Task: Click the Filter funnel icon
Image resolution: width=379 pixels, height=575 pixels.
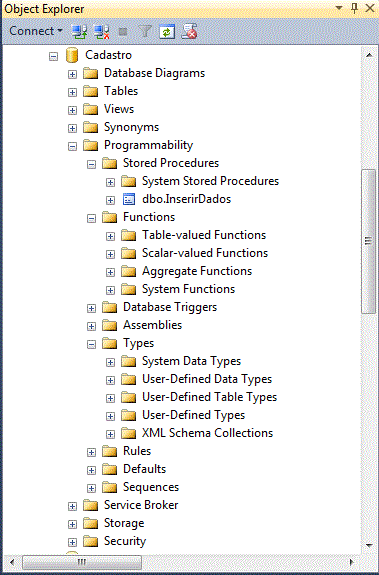Action: [145, 32]
